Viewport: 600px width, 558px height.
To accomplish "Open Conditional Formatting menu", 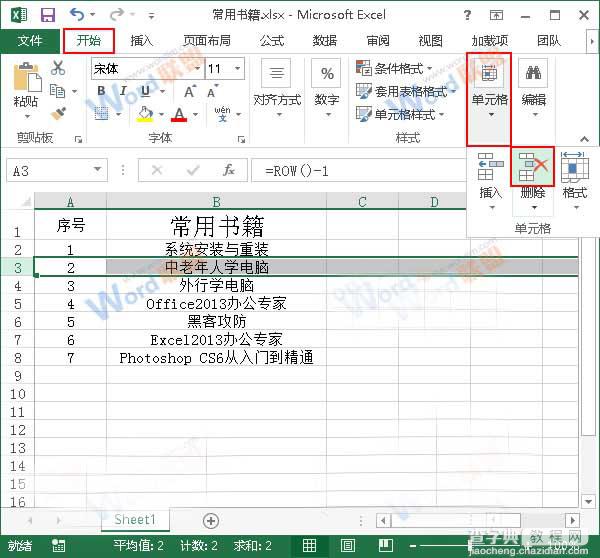I will click(394, 69).
